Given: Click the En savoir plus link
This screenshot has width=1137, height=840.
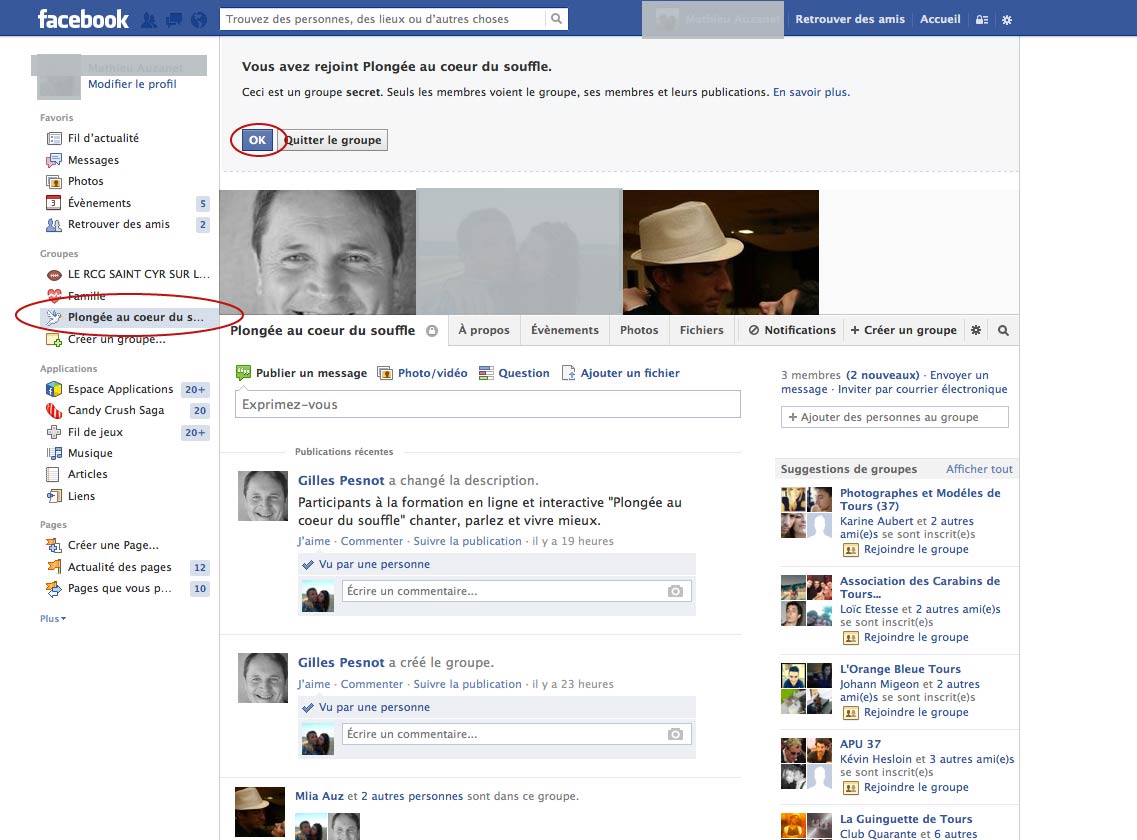Looking at the screenshot, I should pyautogui.click(x=811, y=92).
